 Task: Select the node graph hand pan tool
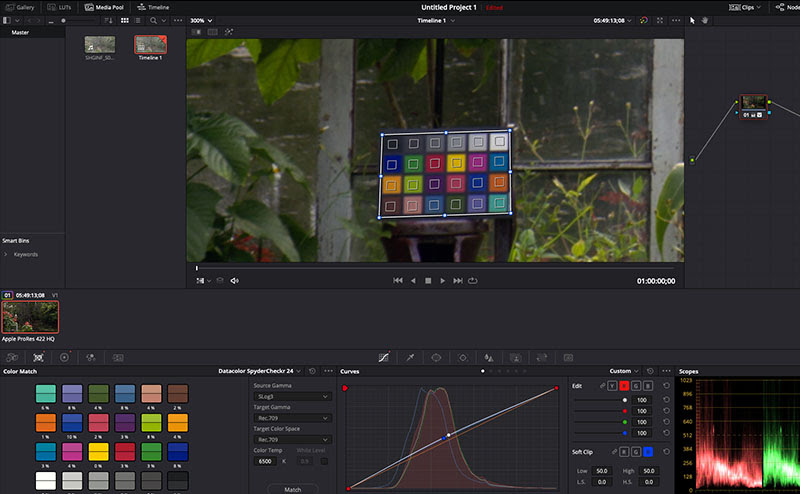point(705,20)
